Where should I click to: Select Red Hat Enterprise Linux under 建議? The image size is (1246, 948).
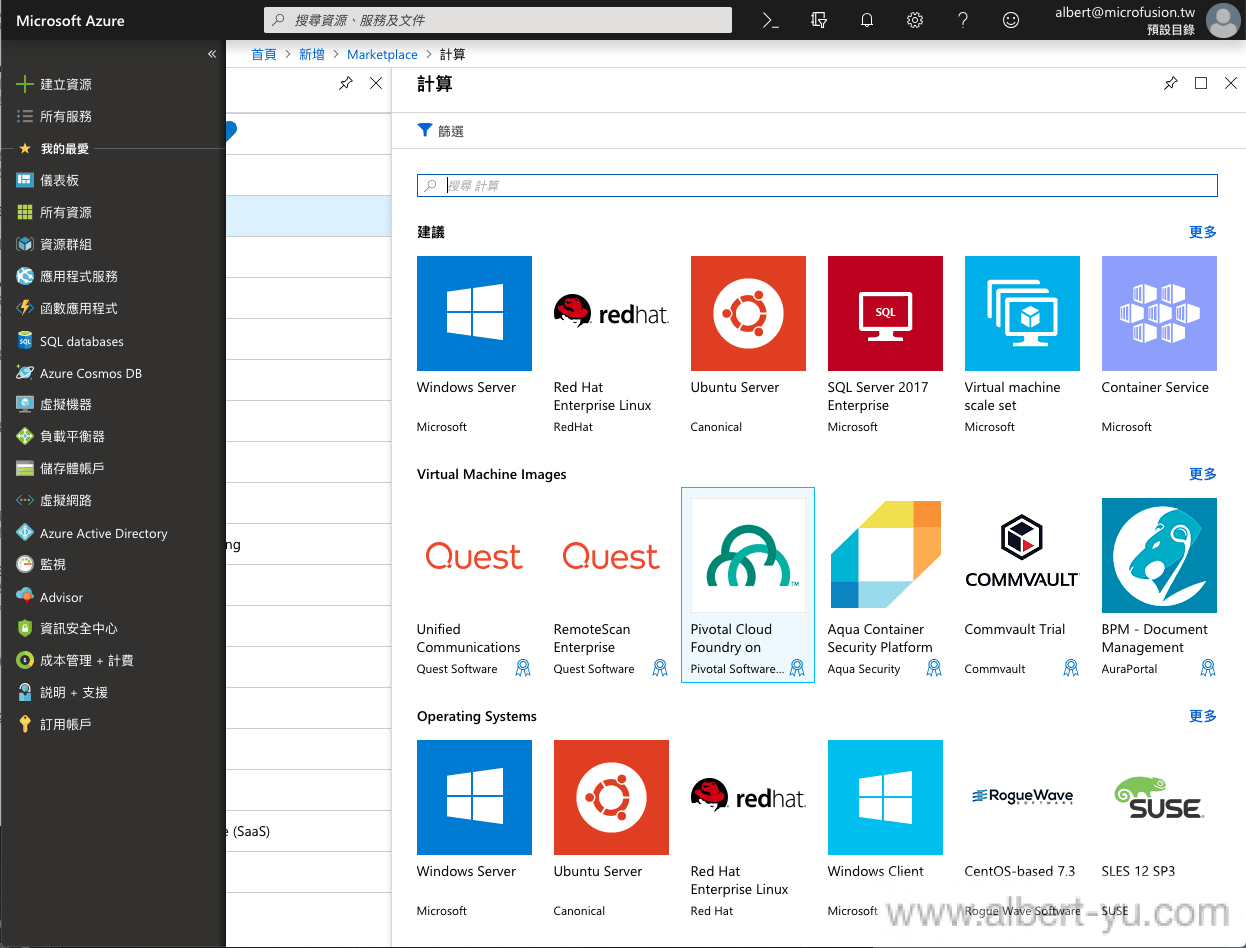(611, 346)
